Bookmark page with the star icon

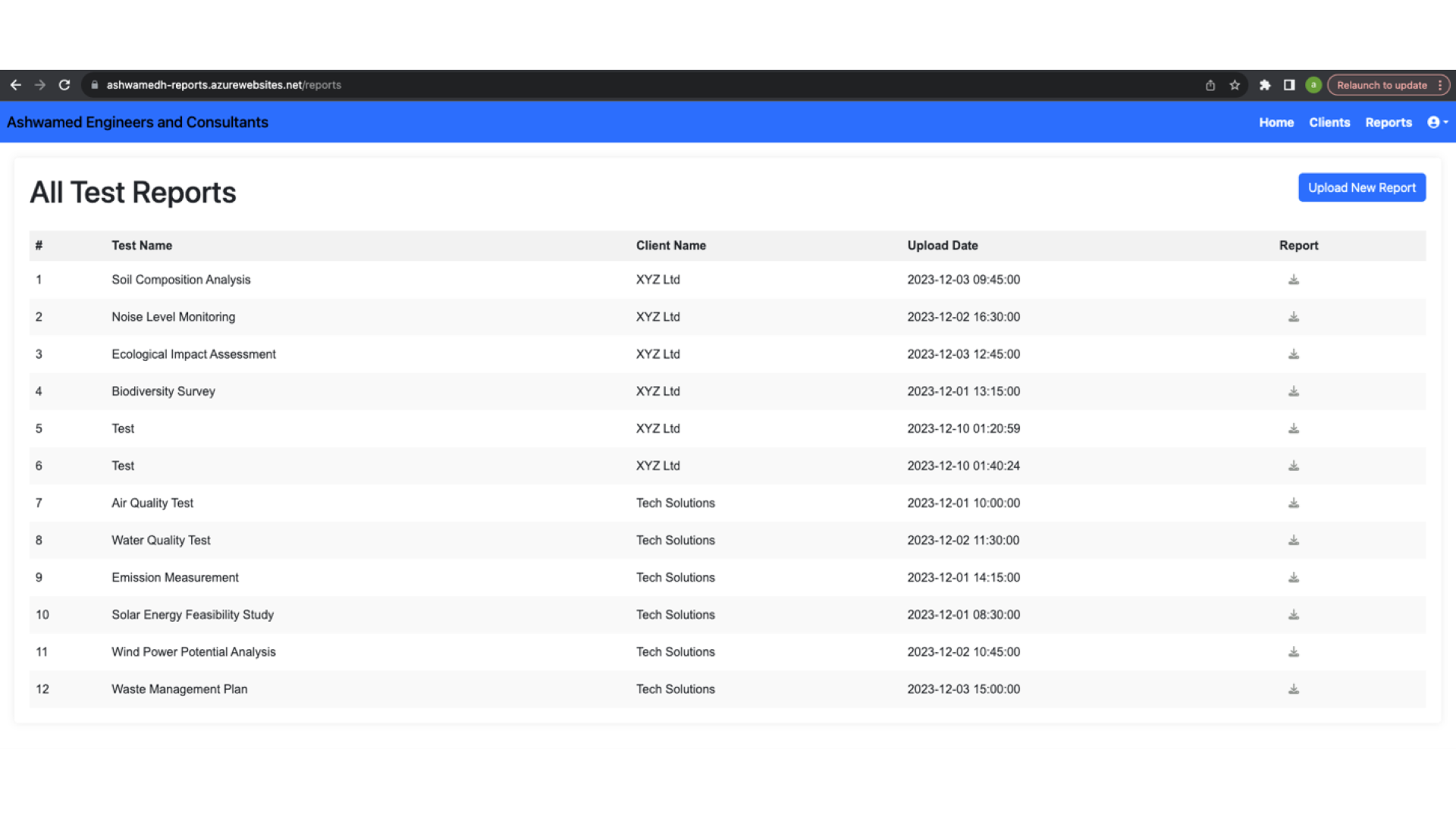pos(1235,85)
